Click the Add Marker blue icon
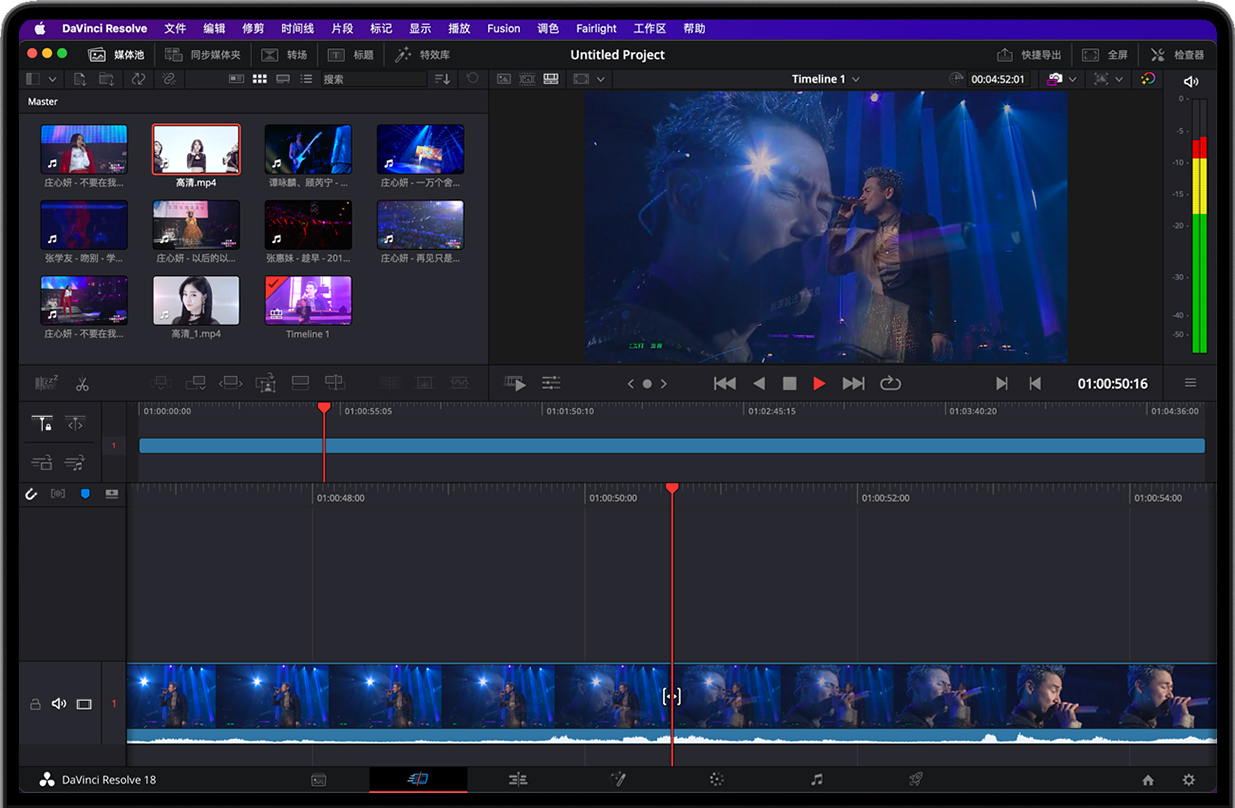 coord(85,494)
